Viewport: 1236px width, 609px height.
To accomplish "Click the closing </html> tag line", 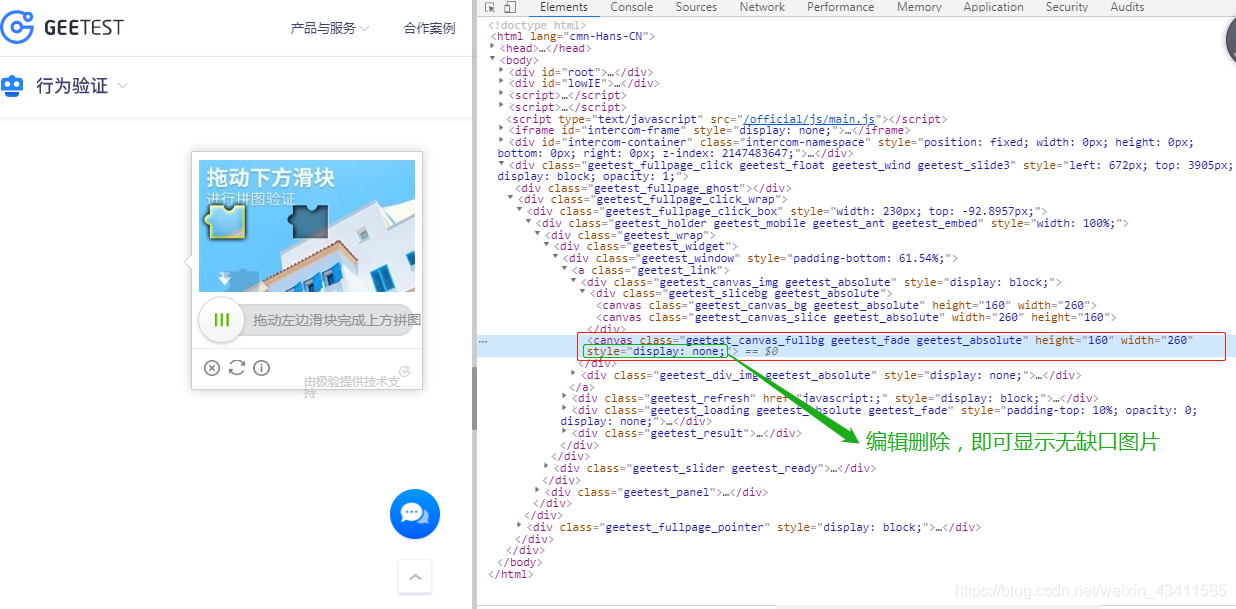I will (511, 574).
